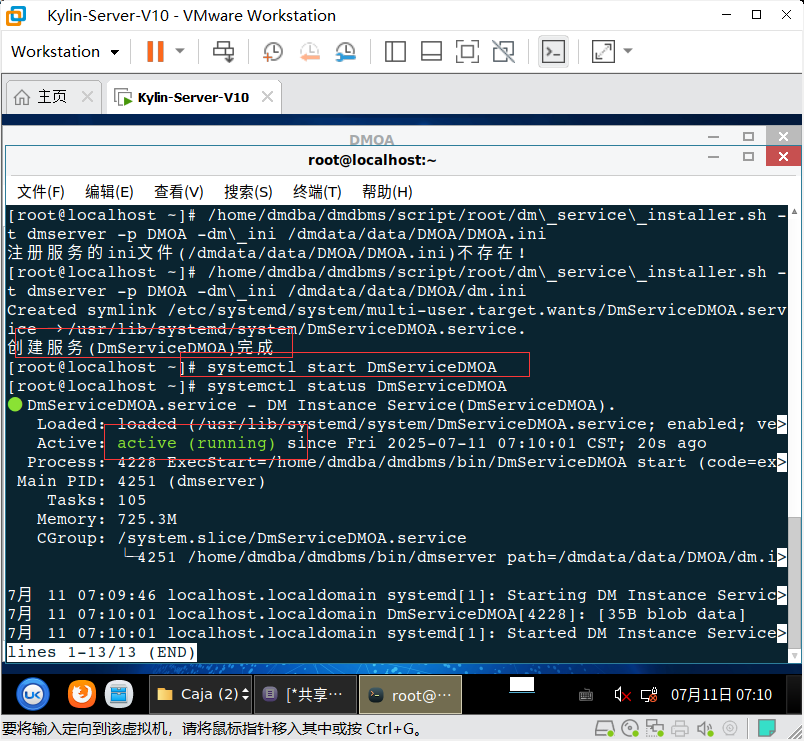Image resolution: width=804 pixels, height=741 pixels.
Task: Switch to the root@ terminal taskbar item
Action: click(410, 694)
